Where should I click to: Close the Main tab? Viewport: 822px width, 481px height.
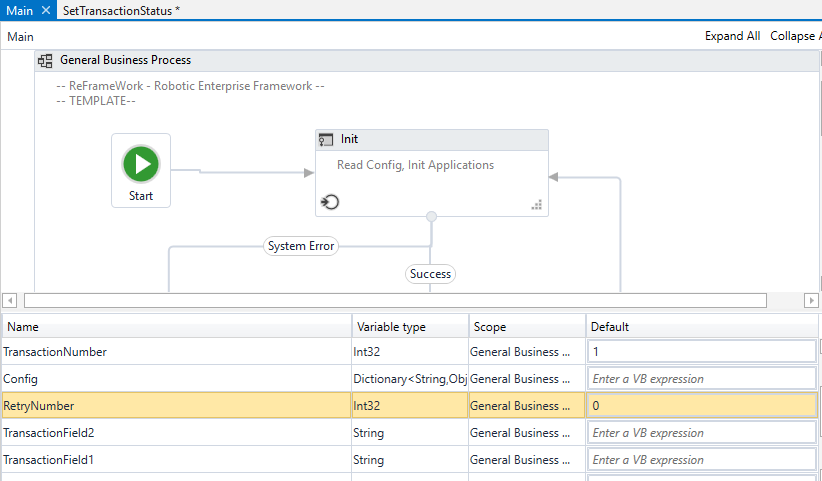pyautogui.click(x=46, y=9)
